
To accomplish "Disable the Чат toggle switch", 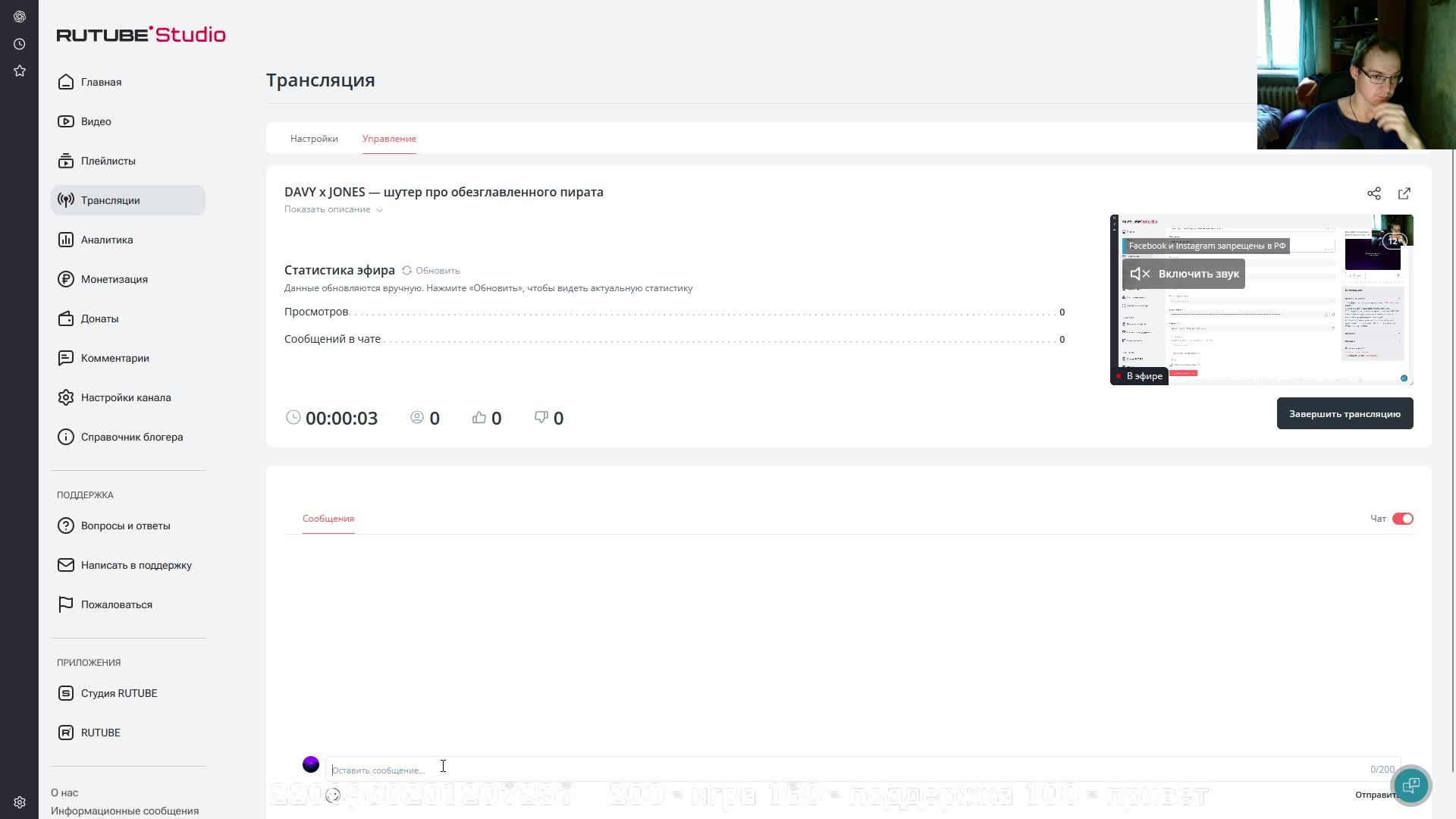I will tap(1402, 519).
